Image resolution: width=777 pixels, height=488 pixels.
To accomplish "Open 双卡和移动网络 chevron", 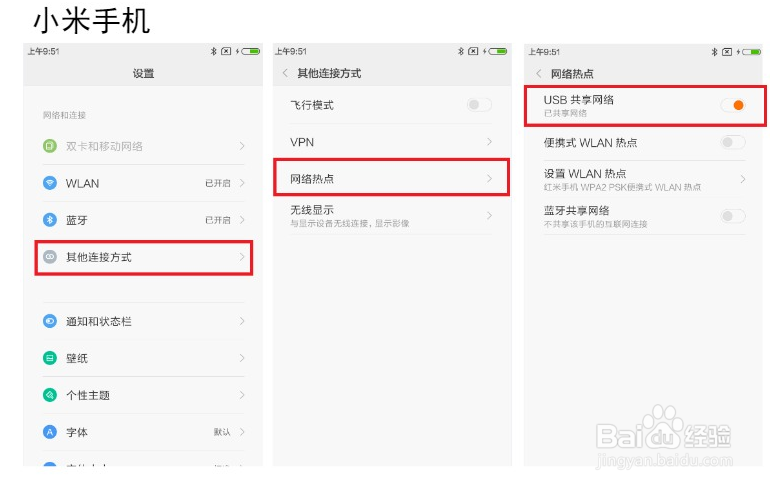I will (242, 146).
